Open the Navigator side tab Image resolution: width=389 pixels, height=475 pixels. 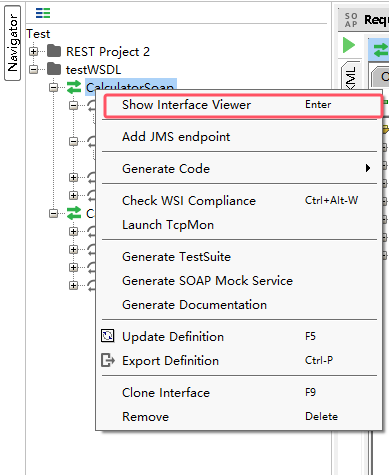pos(13,43)
